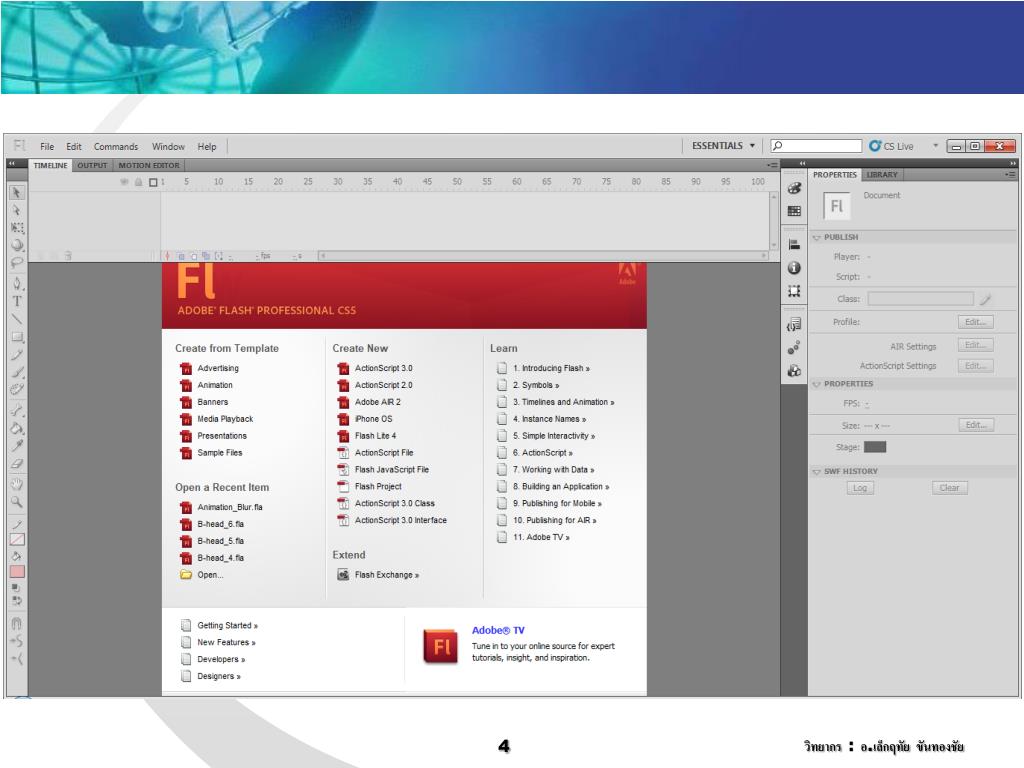Collapse the tools panel double arrow
Viewport: 1024px width, 768px height.
click(x=12, y=163)
